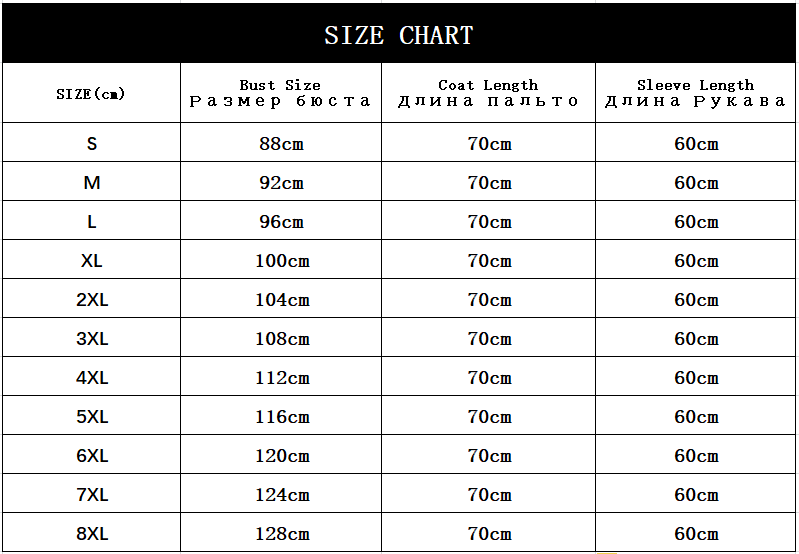
Task: Select the 112cm bust size cell
Action: pos(281,378)
